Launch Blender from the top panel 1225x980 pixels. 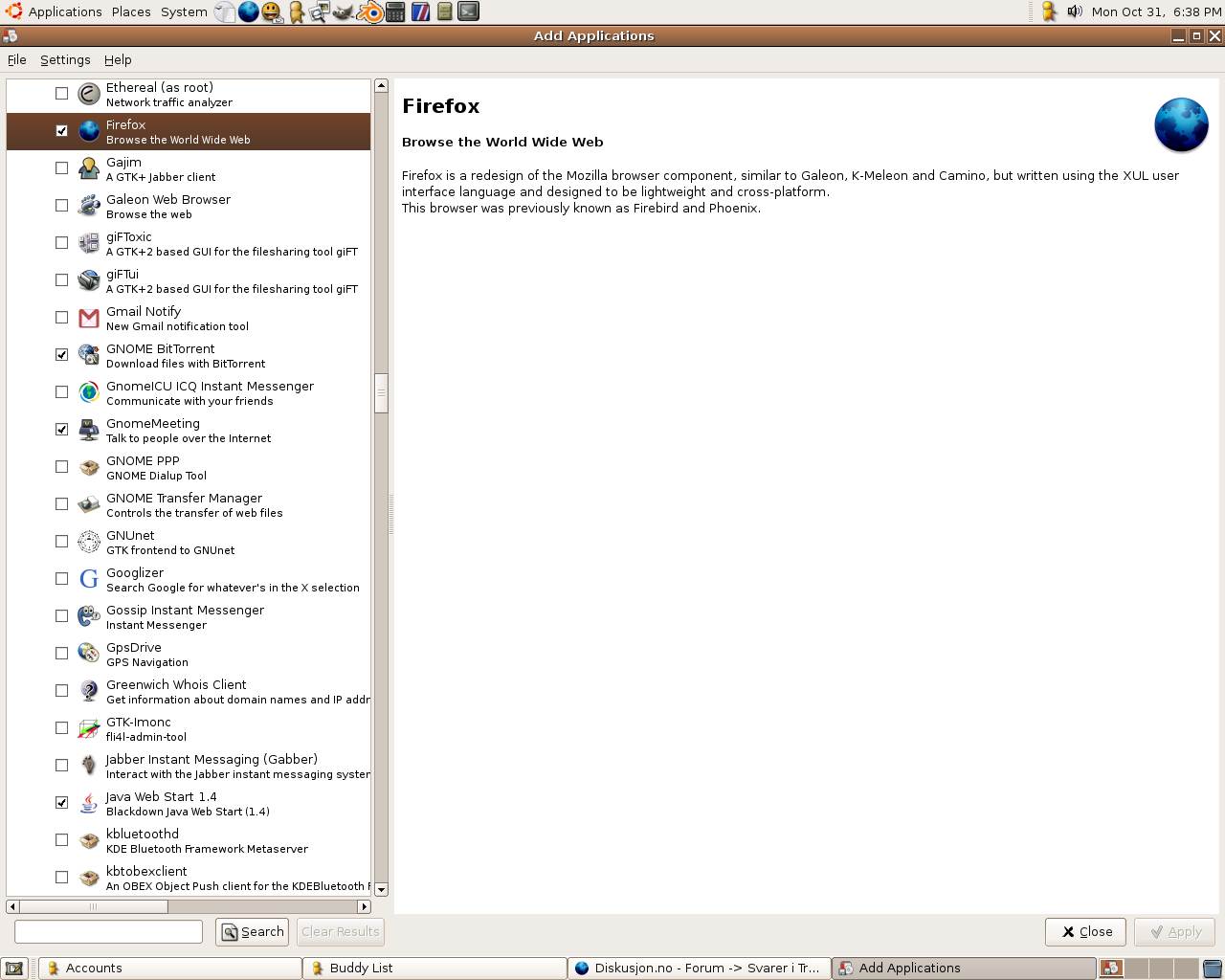(x=369, y=11)
